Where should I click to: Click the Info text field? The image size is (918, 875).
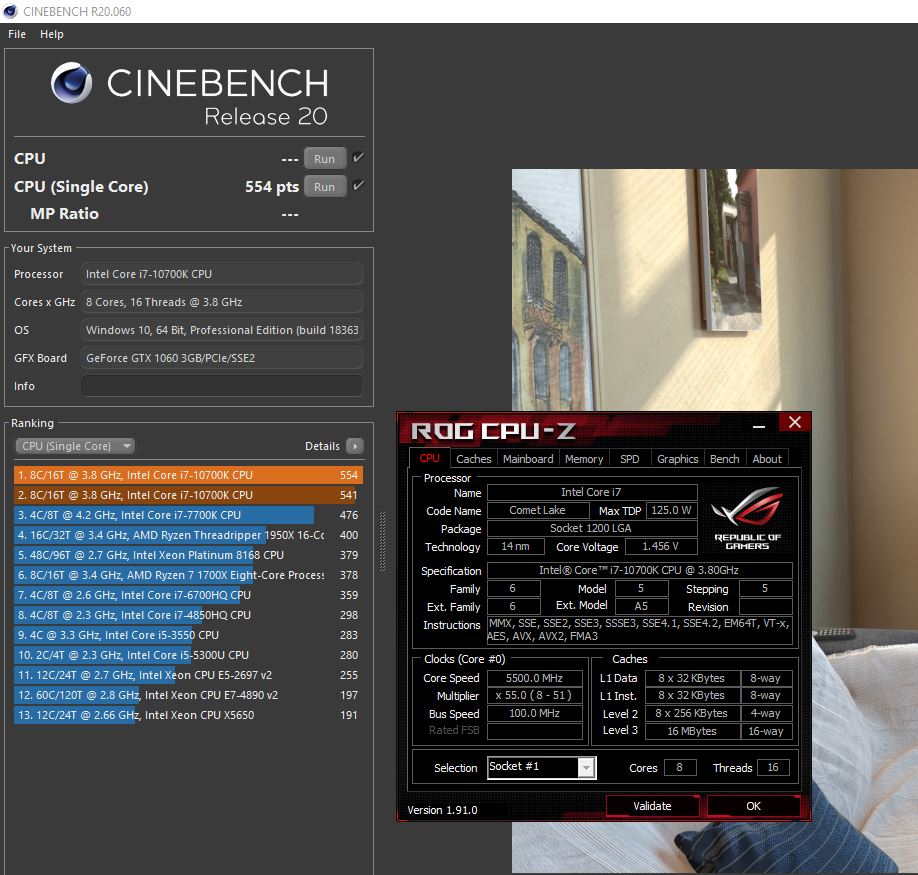tap(221, 386)
